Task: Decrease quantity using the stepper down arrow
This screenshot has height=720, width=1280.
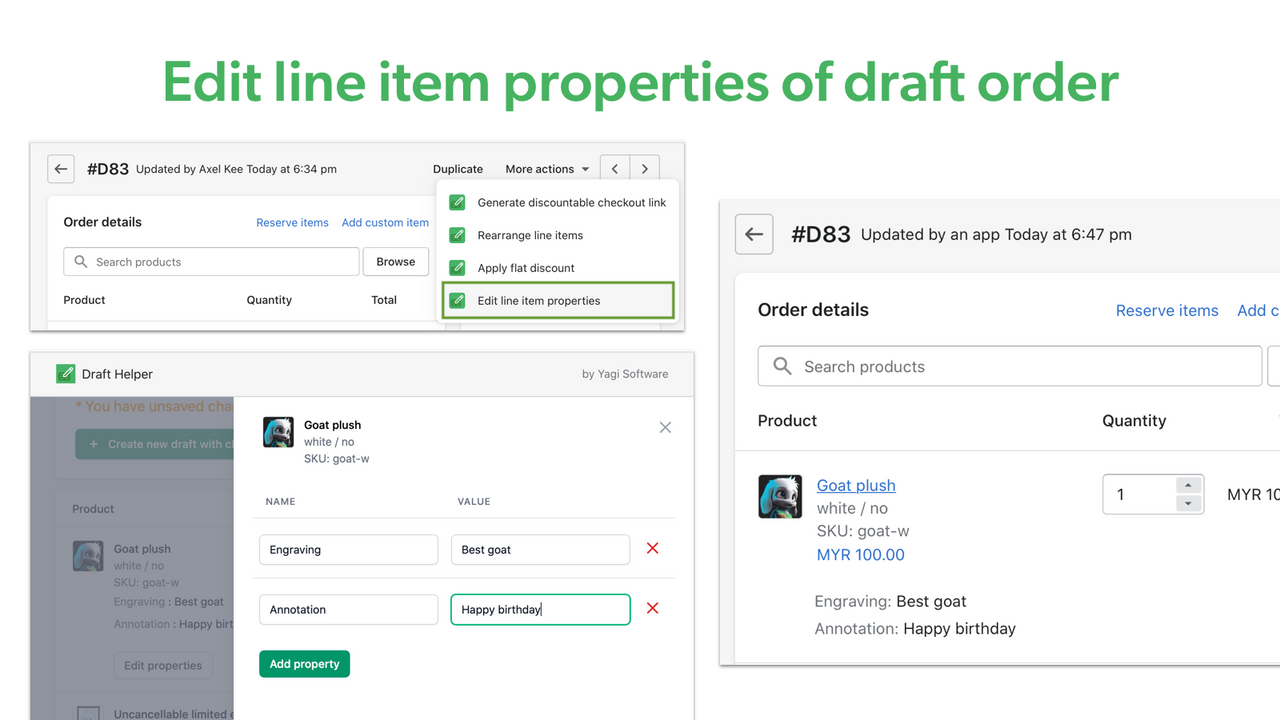Action: point(1188,501)
